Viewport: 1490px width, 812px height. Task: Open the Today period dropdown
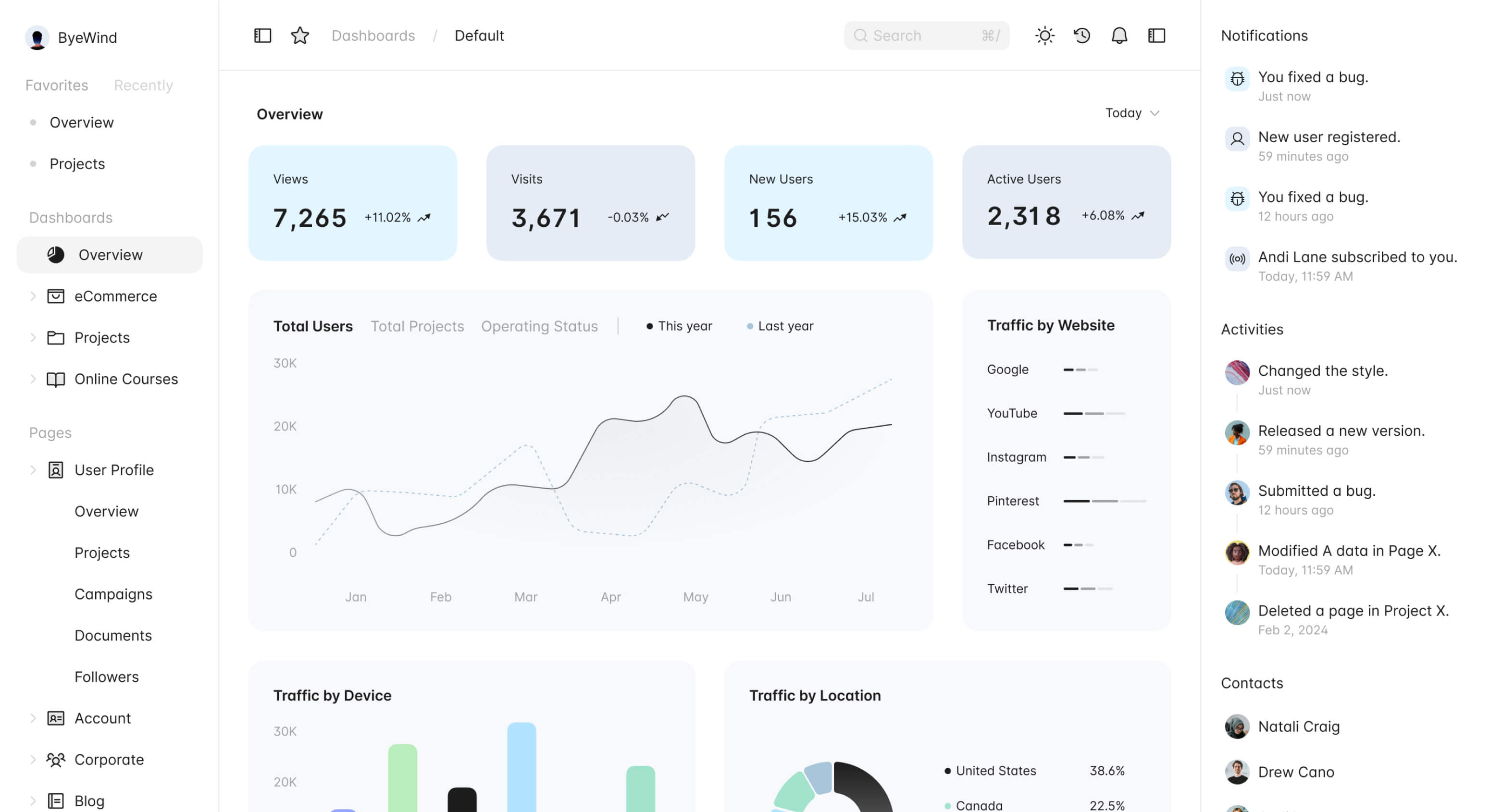tap(1132, 113)
